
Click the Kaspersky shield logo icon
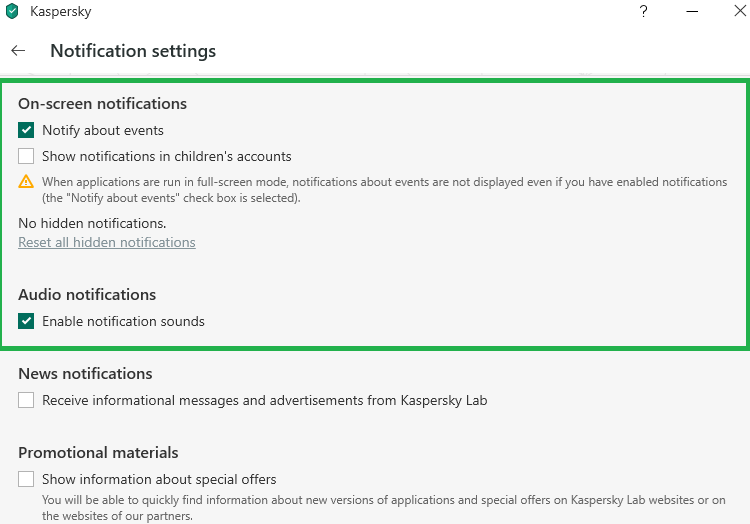(12, 12)
